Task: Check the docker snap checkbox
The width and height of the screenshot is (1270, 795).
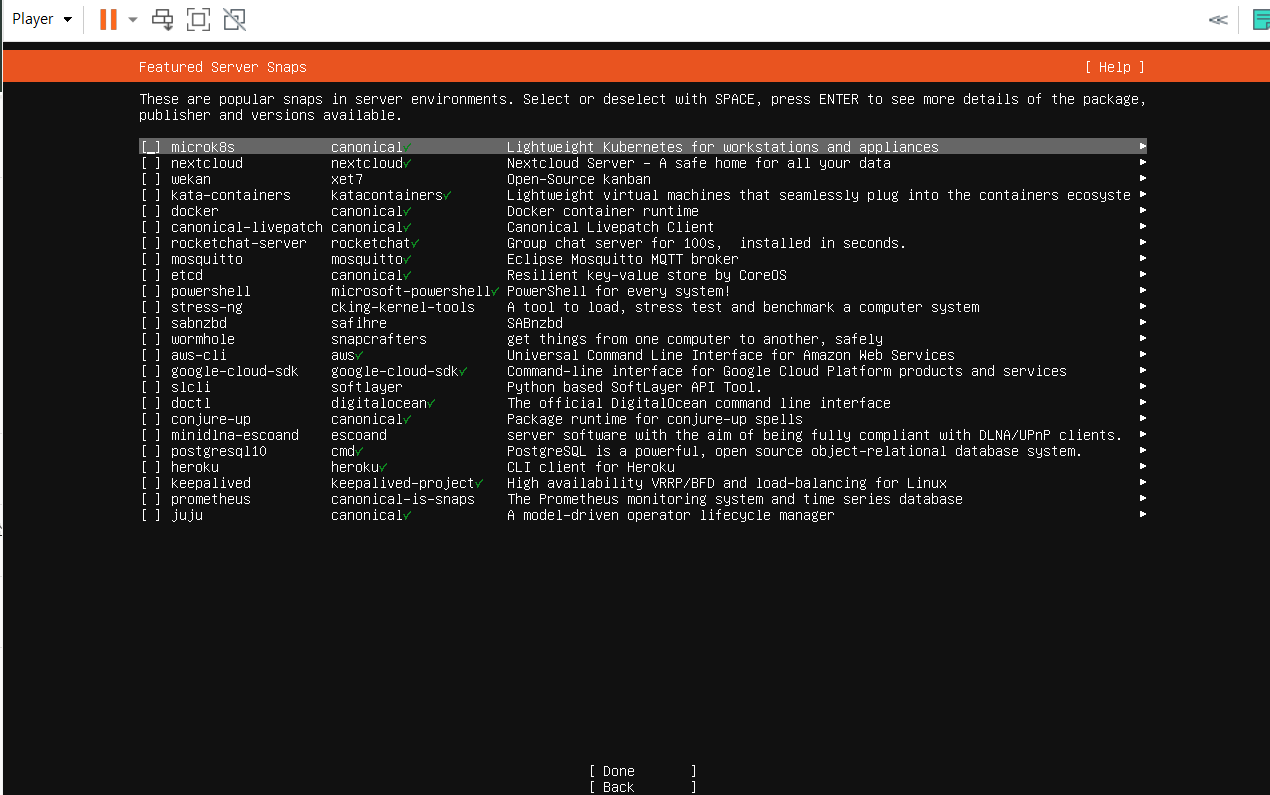Action: [151, 211]
